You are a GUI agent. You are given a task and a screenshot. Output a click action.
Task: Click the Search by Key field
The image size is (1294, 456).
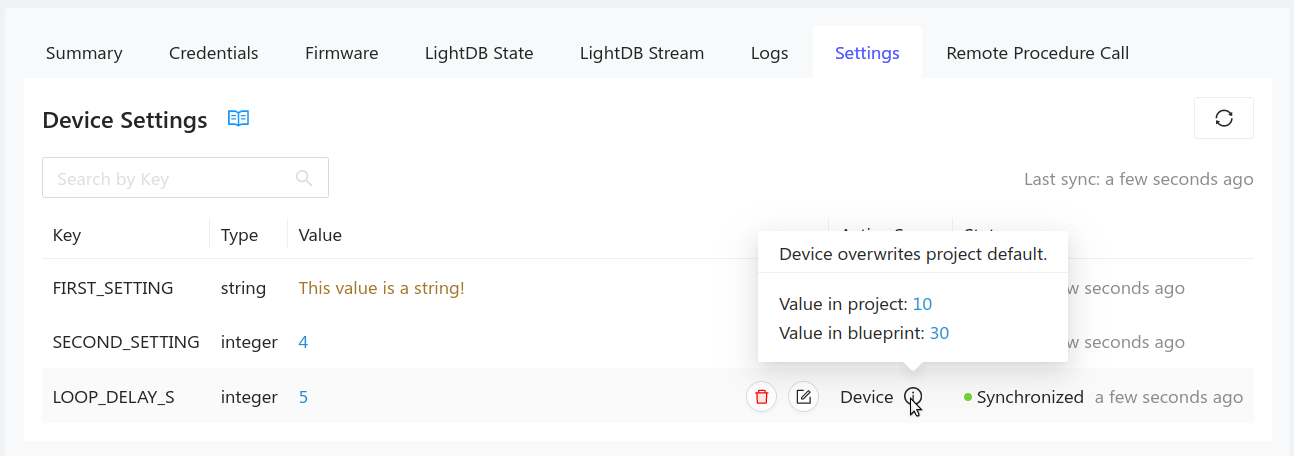pos(170,178)
